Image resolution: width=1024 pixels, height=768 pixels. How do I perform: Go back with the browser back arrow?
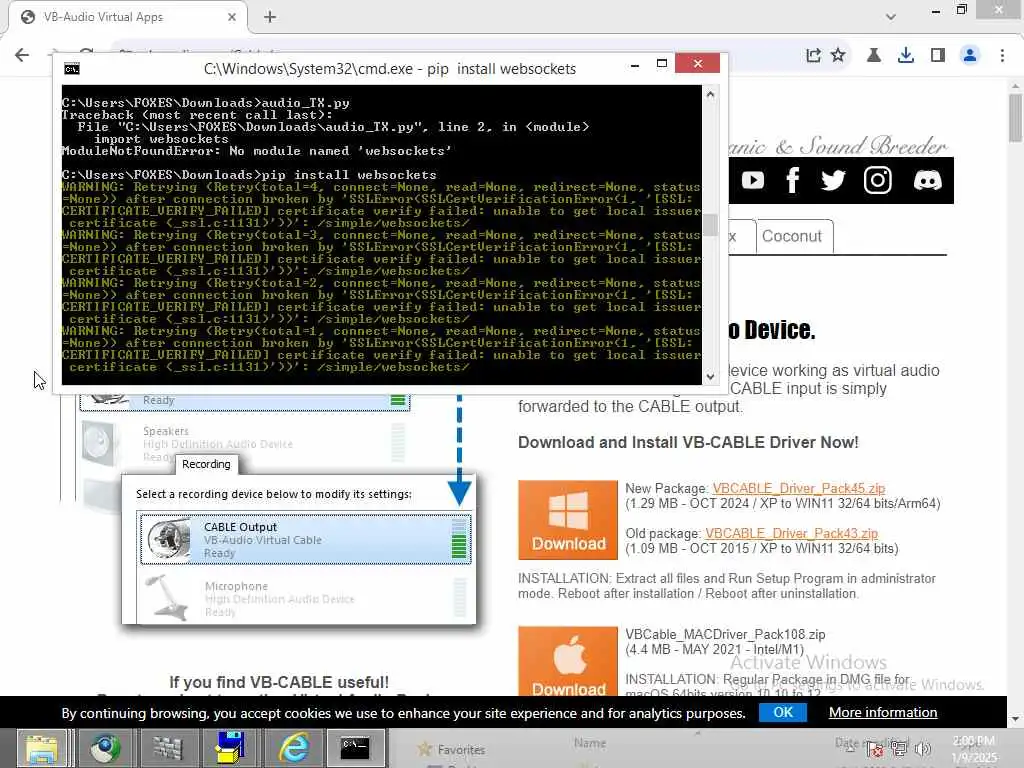click(x=22, y=55)
